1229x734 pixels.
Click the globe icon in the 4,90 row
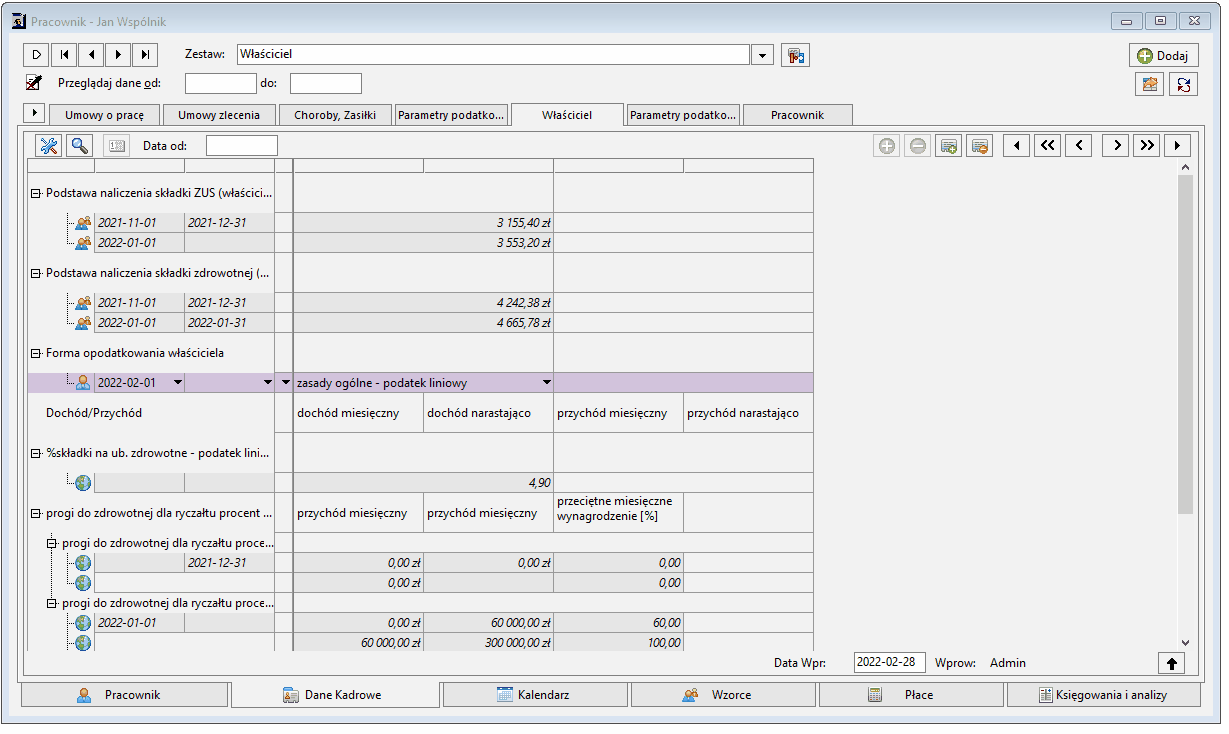click(83, 482)
